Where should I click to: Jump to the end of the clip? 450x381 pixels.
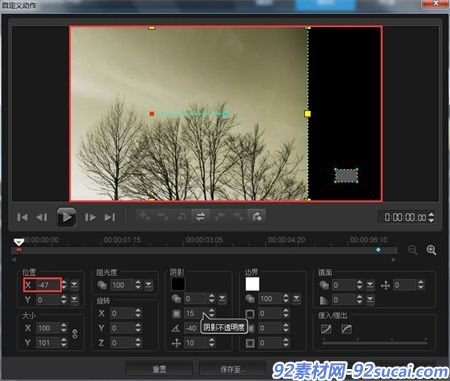pyautogui.click(x=110, y=217)
